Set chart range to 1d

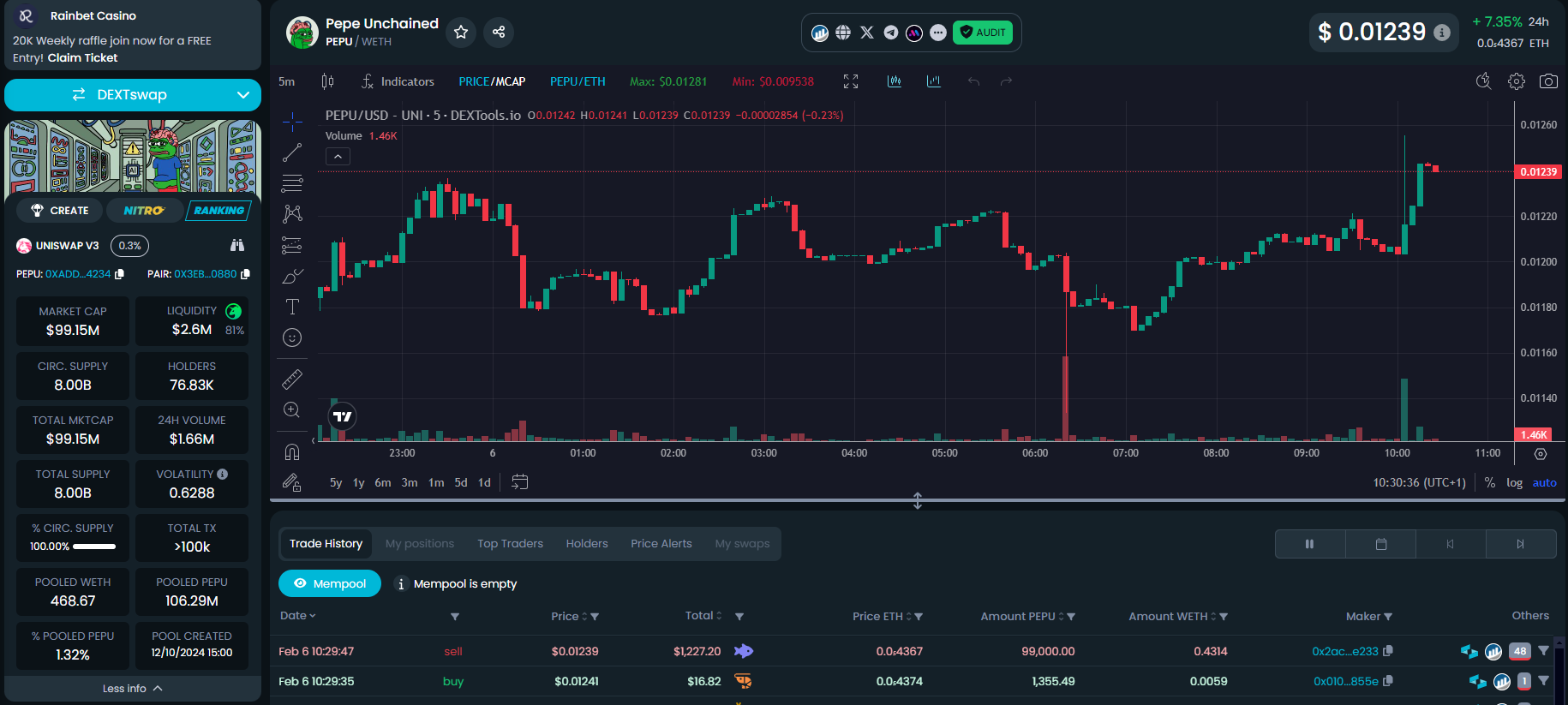tap(484, 482)
